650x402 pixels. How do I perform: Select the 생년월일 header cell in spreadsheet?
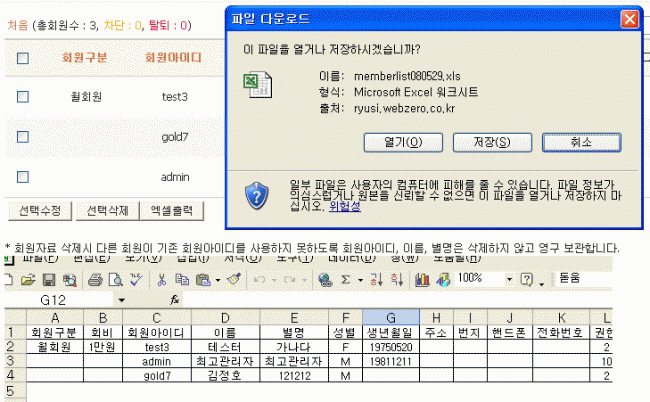(x=391, y=332)
